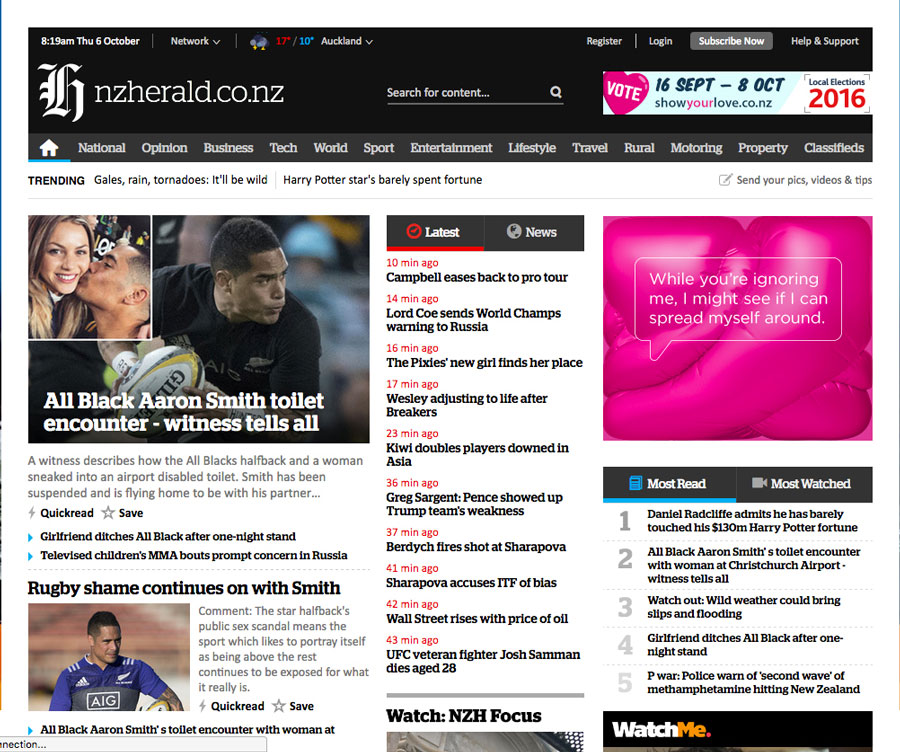Open trending Gales, rain, tornadoes story
Screen dimensions: 900x752
(x=181, y=180)
